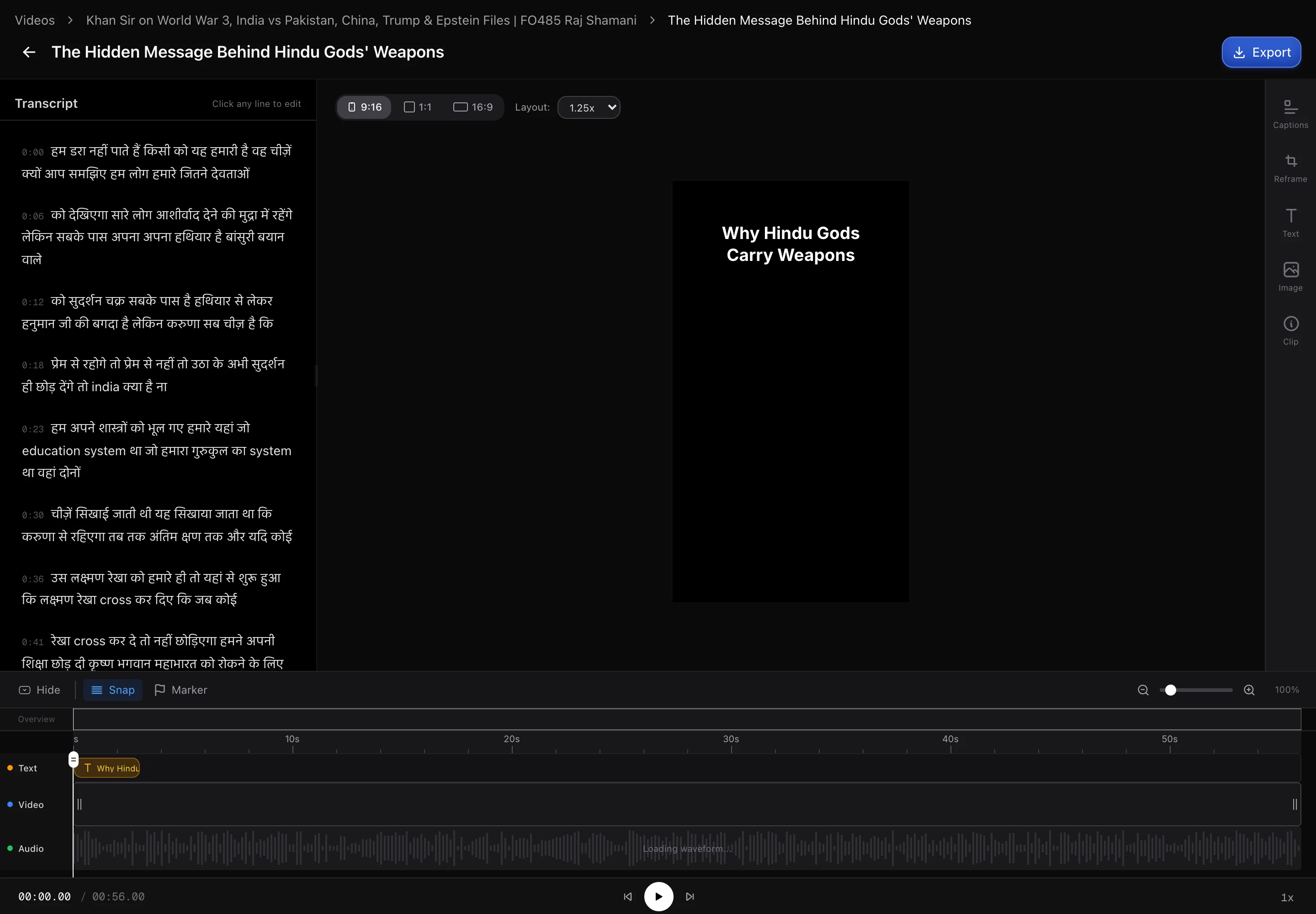Image resolution: width=1316 pixels, height=914 pixels.
Task: Open the Captions panel
Action: (x=1290, y=114)
